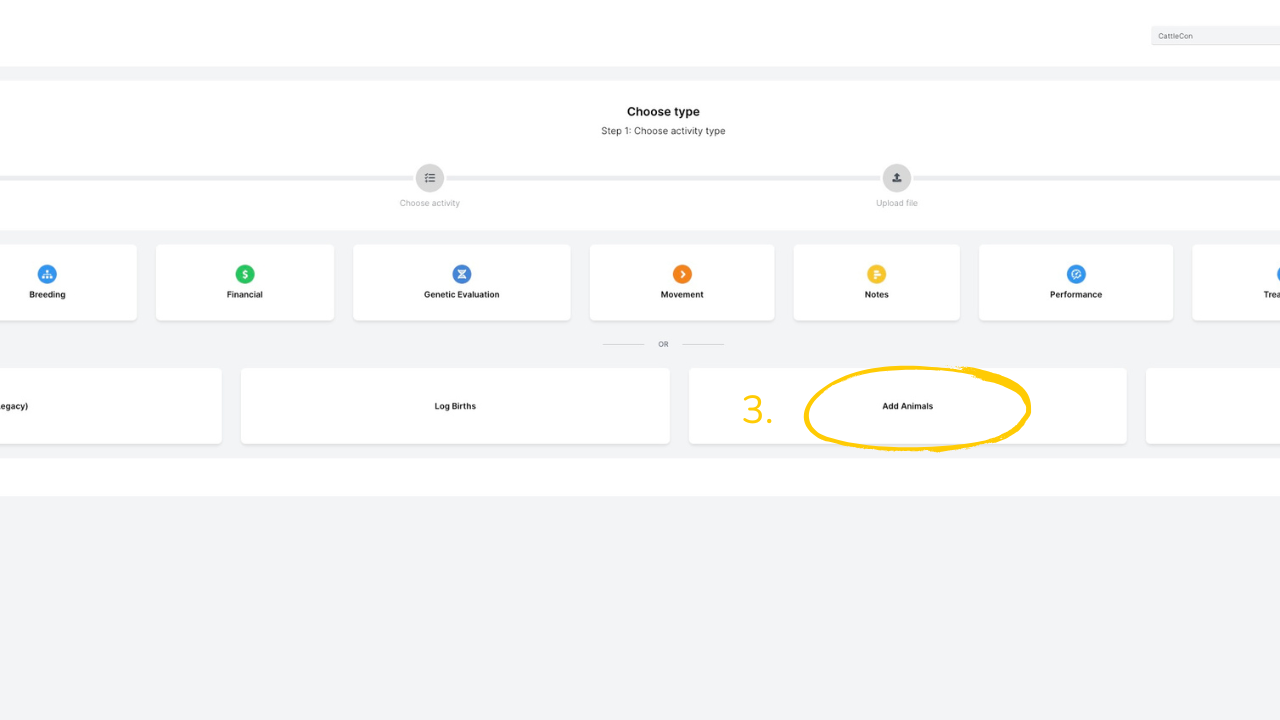Click the CattleCon field at top right

[x=1215, y=36]
